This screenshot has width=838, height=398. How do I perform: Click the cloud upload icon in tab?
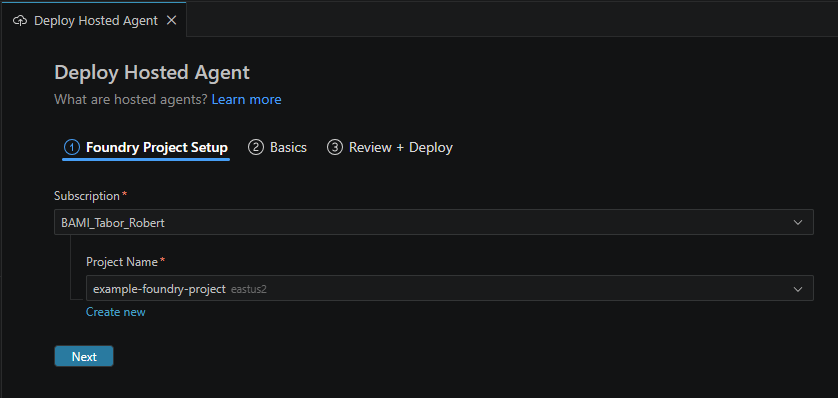pyautogui.click(x=20, y=21)
